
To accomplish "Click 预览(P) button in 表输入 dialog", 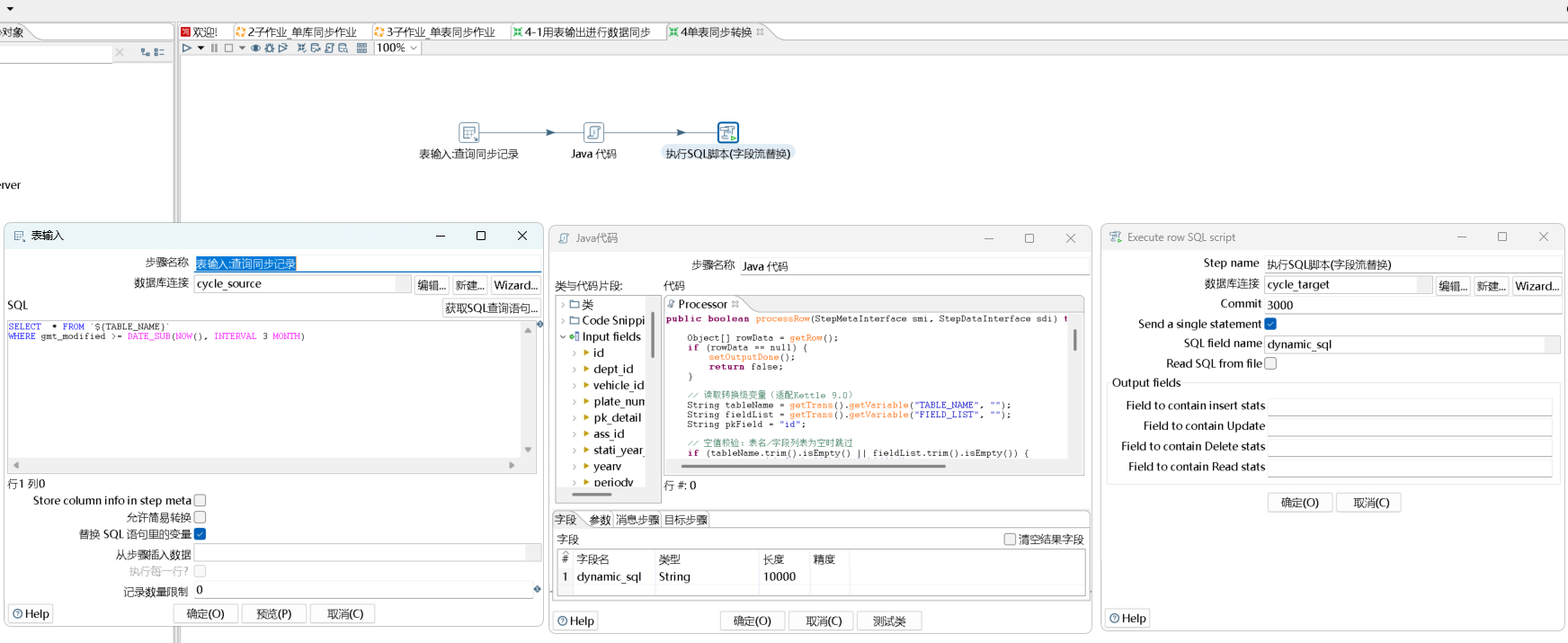I will [x=274, y=613].
